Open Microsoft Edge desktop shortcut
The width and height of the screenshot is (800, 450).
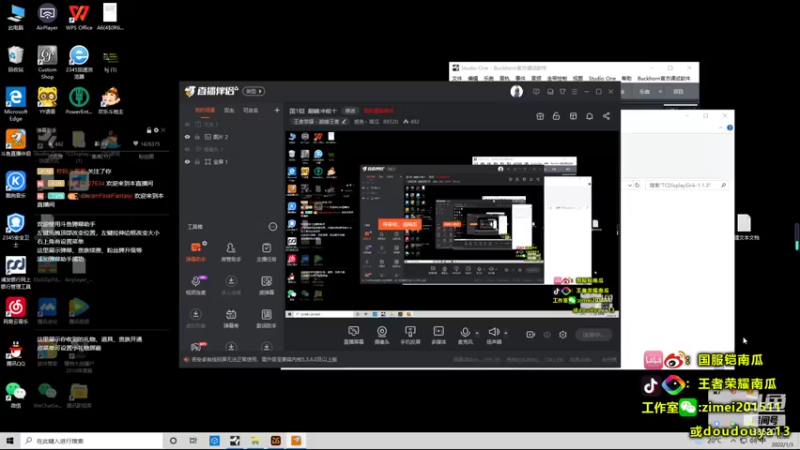15,104
